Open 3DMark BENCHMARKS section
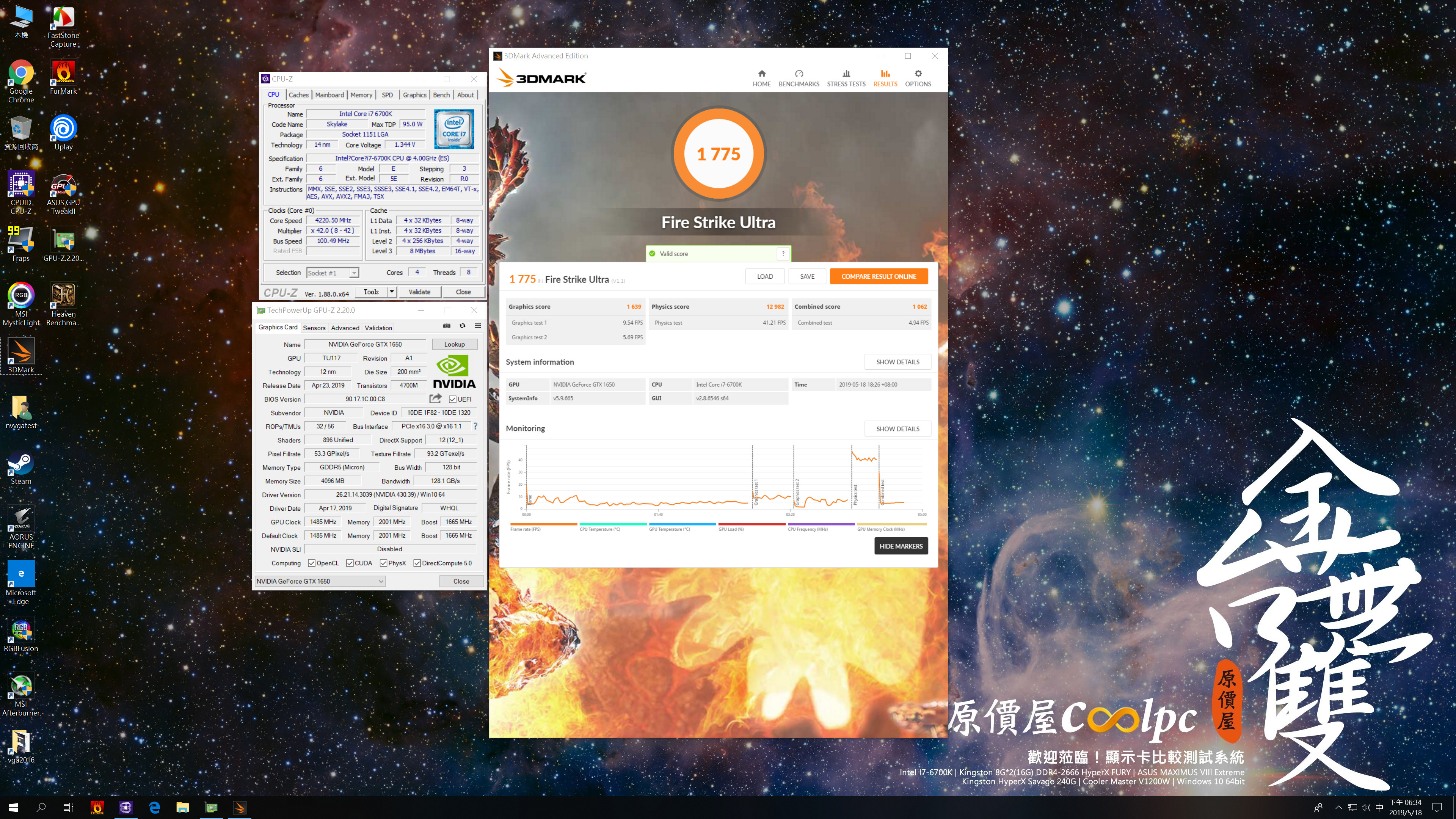This screenshot has height=819, width=1456. 799,78
